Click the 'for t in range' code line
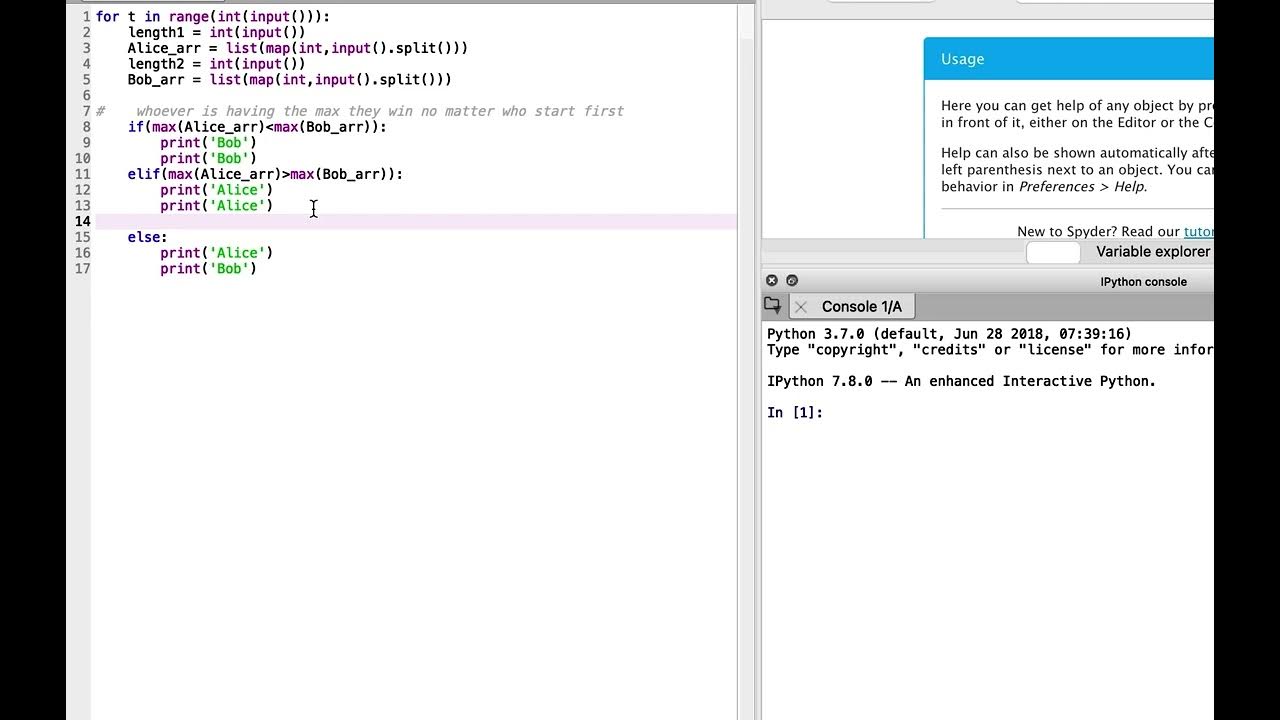The height and width of the screenshot is (720, 1280). [x=213, y=17]
